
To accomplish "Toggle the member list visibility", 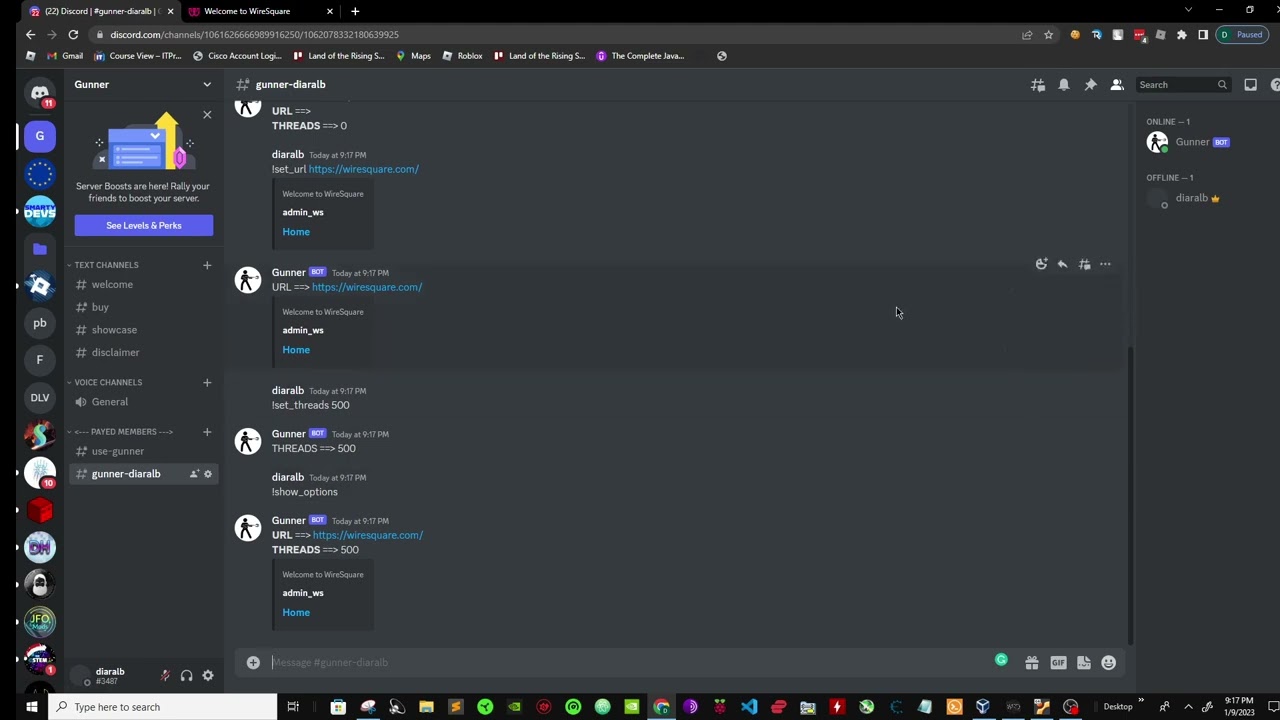I will (1117, 85).
